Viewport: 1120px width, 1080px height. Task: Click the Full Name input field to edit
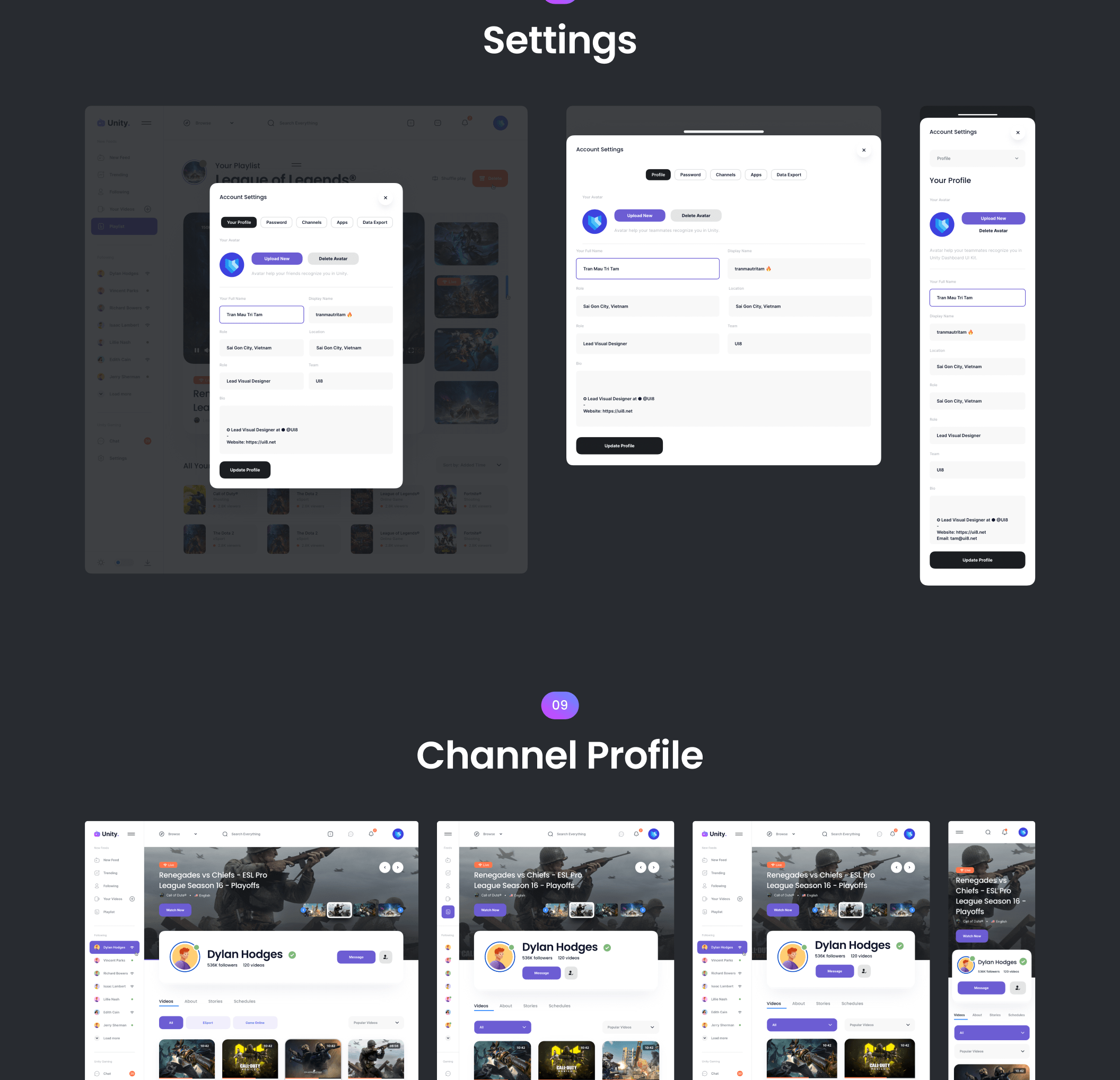648,269
